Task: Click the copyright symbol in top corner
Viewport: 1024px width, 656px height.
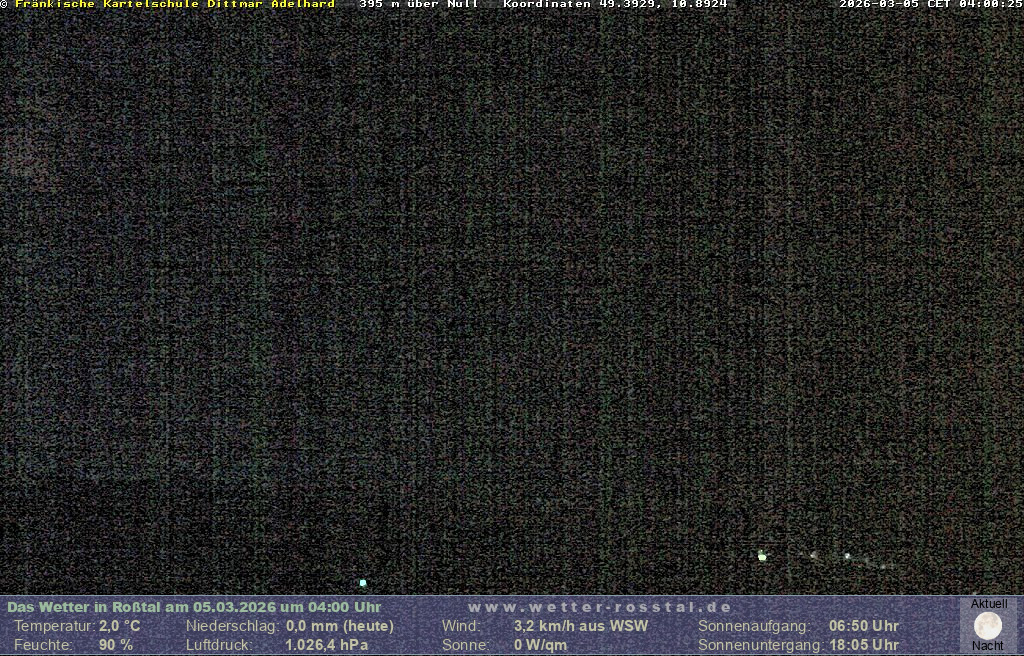Action: [4, 5]
